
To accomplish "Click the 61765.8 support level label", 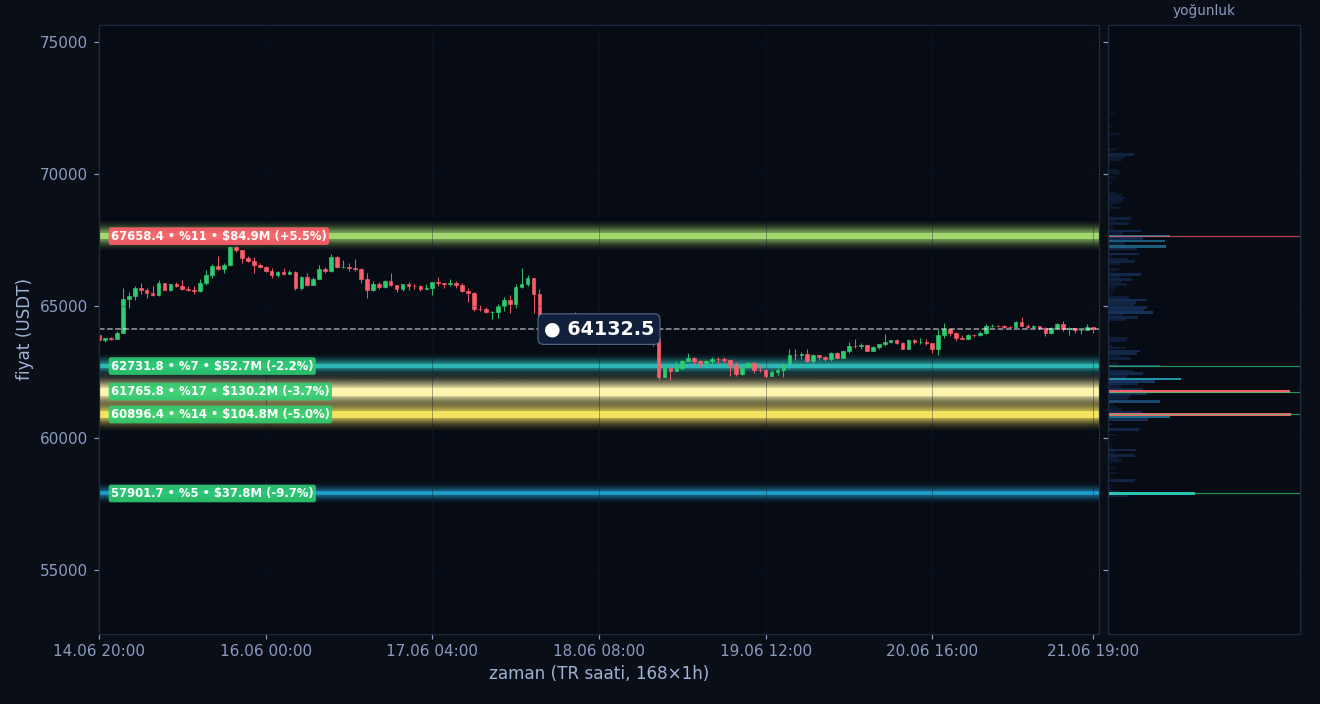I will point(220,391).
